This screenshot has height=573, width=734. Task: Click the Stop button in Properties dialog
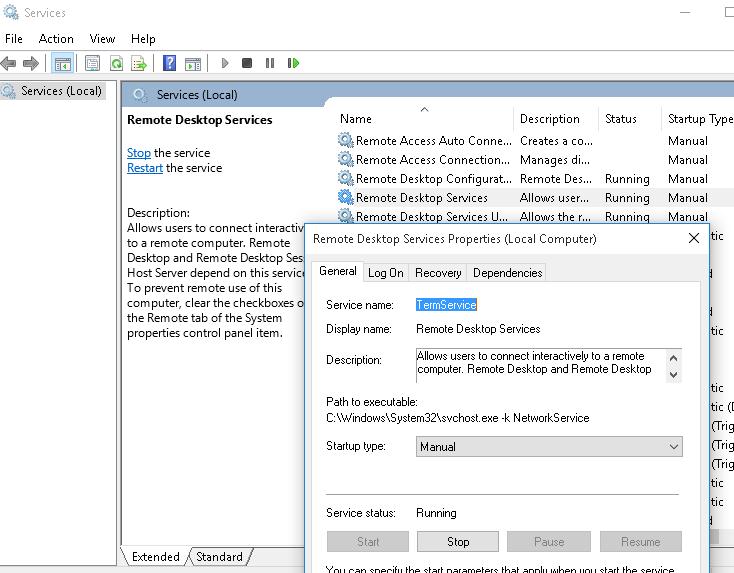click(458, 542)
